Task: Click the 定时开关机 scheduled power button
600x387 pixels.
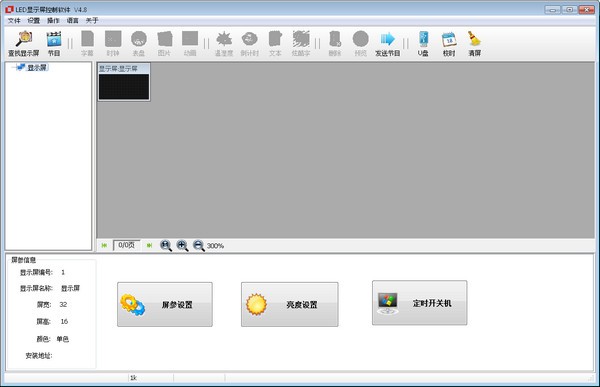Action: coord(419,303)
